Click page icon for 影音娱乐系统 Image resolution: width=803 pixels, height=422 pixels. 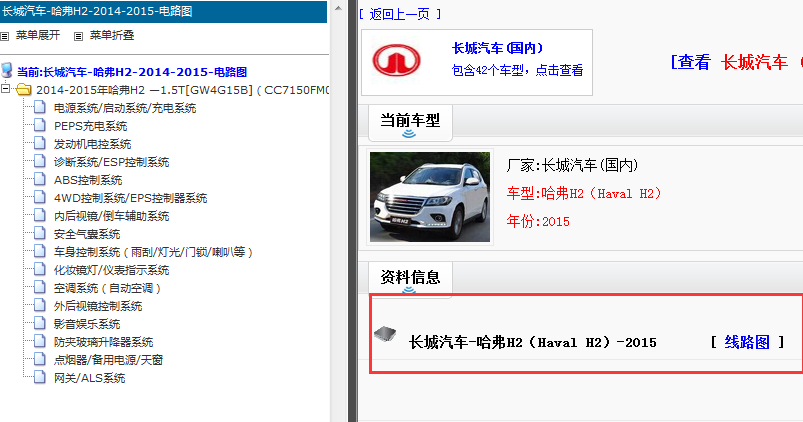pos(39,323)
